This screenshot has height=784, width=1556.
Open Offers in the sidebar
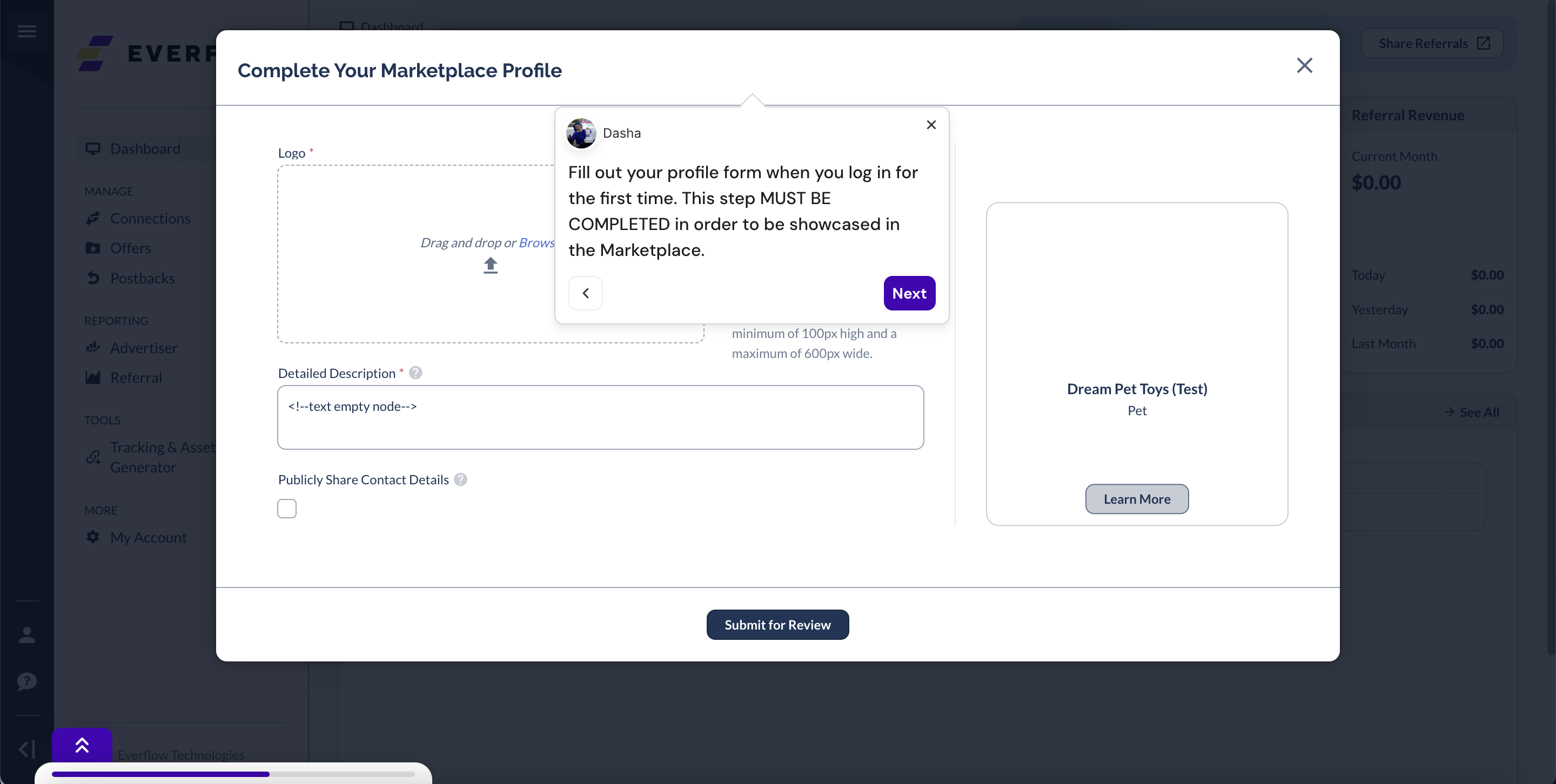point(130,247)
